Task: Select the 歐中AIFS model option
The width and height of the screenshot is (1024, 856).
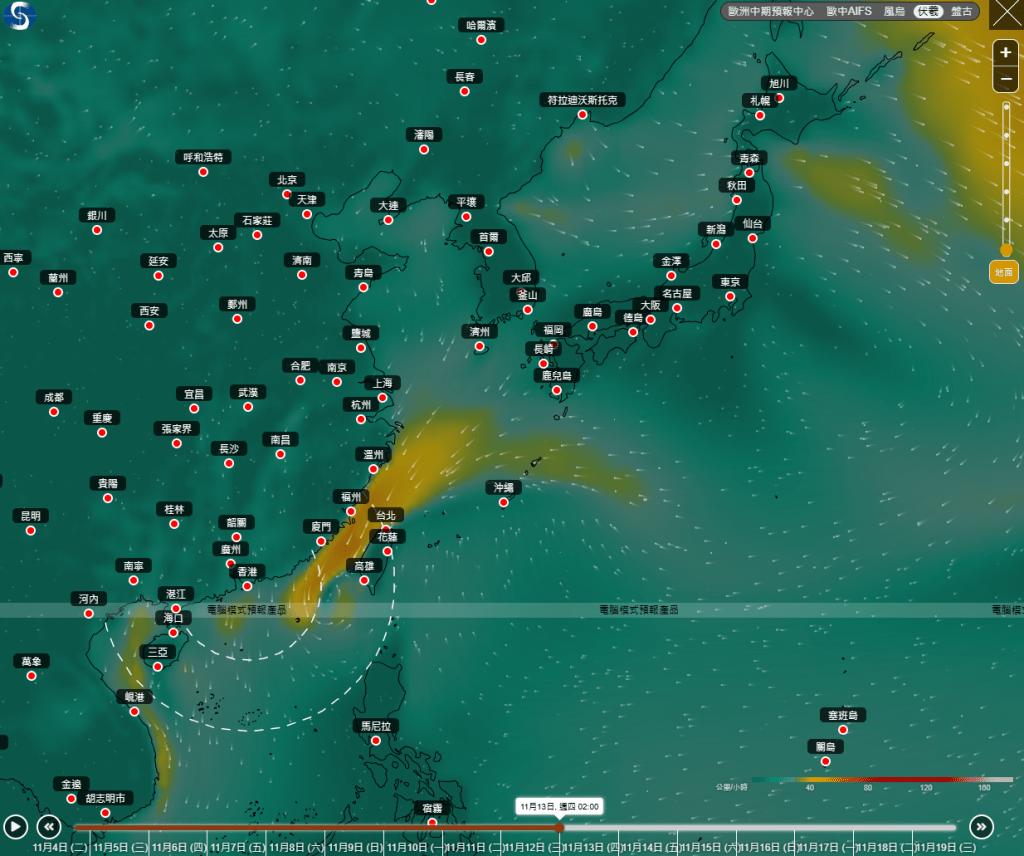Action: click(848, 11)
